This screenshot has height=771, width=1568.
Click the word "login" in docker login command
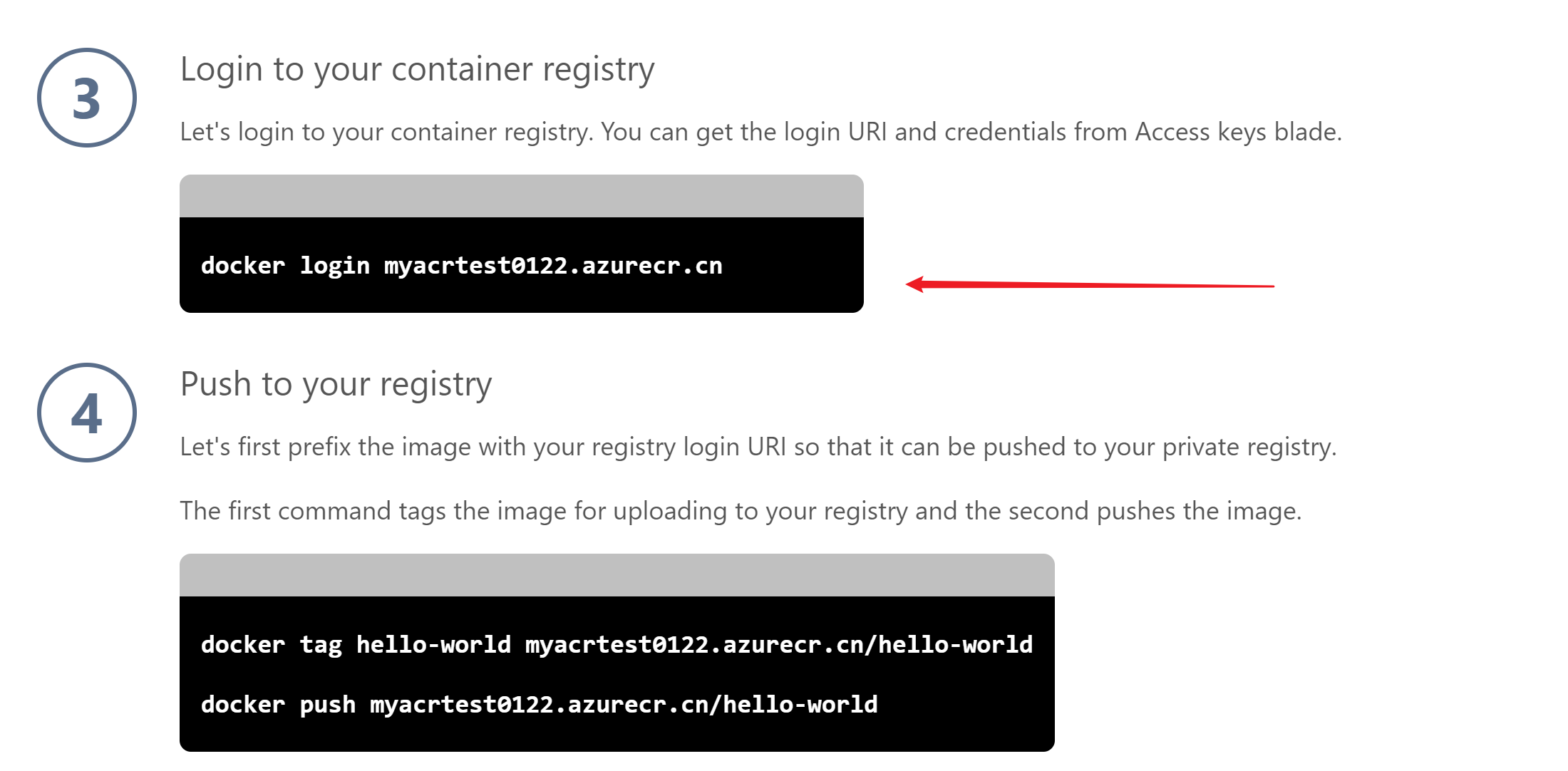(x=334, y=266)
